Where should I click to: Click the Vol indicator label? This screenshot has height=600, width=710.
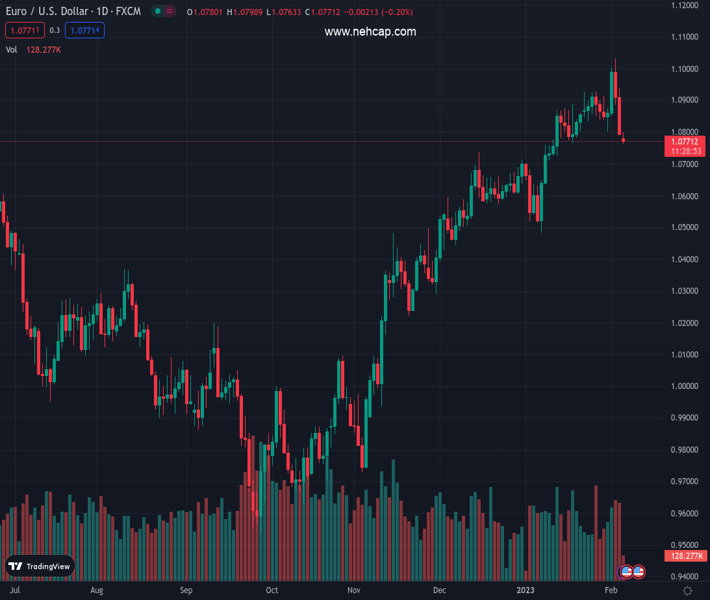[x=11, y=50]
